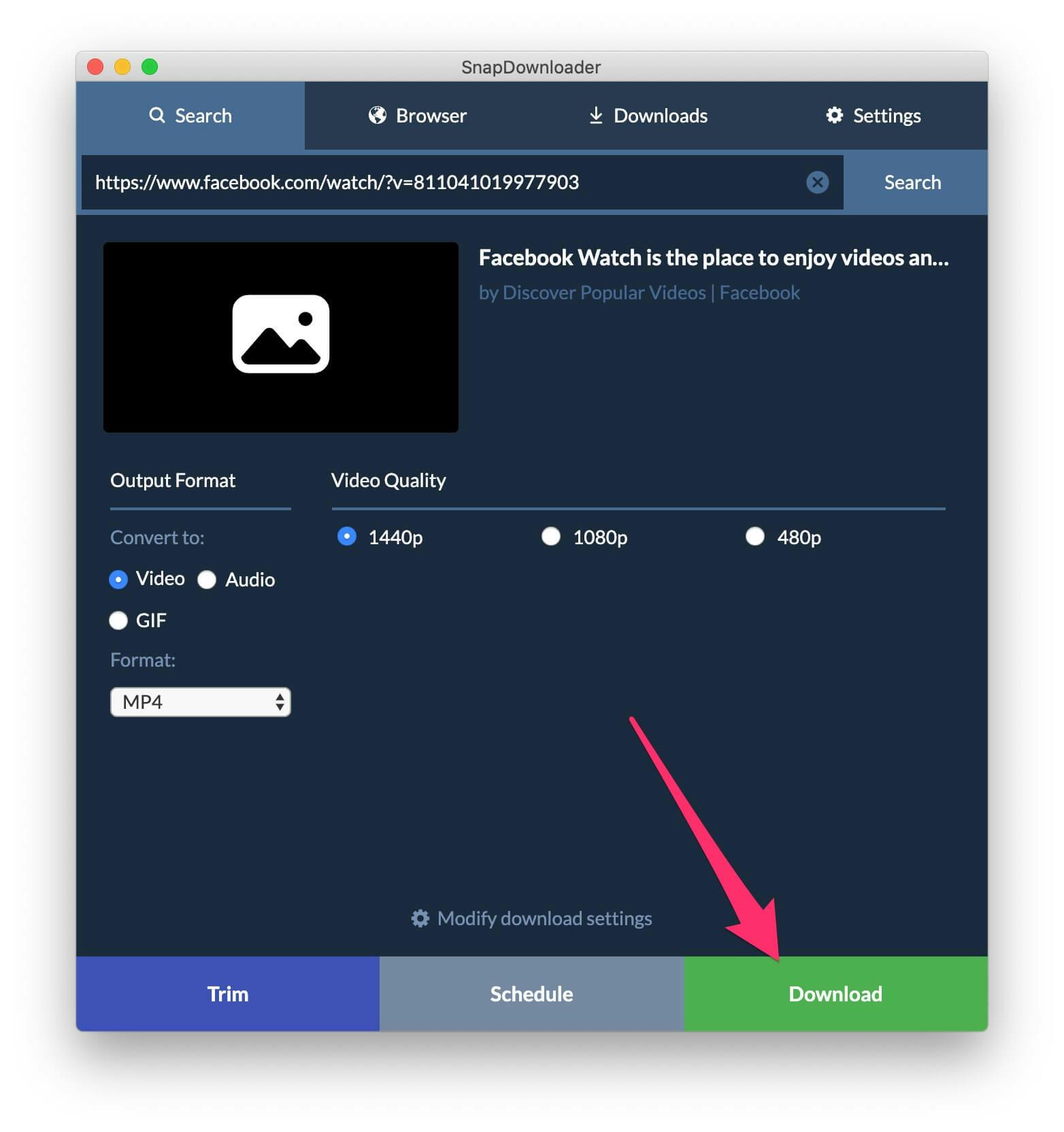Screen dimensions: 1064x1132
Task: Clear the URL with the X icon
Action: click(x=817, y=182)
